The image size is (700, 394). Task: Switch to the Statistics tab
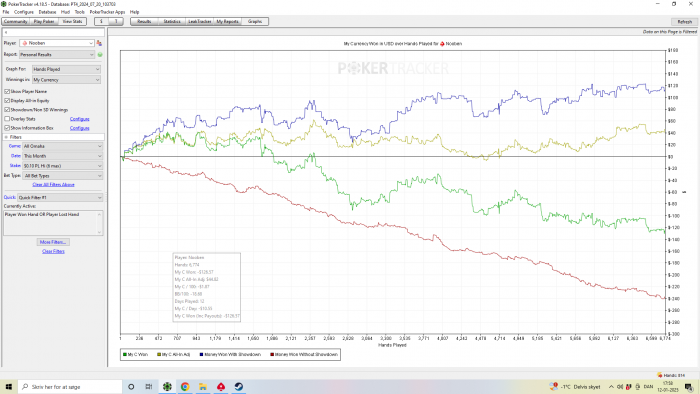point(172,21)
